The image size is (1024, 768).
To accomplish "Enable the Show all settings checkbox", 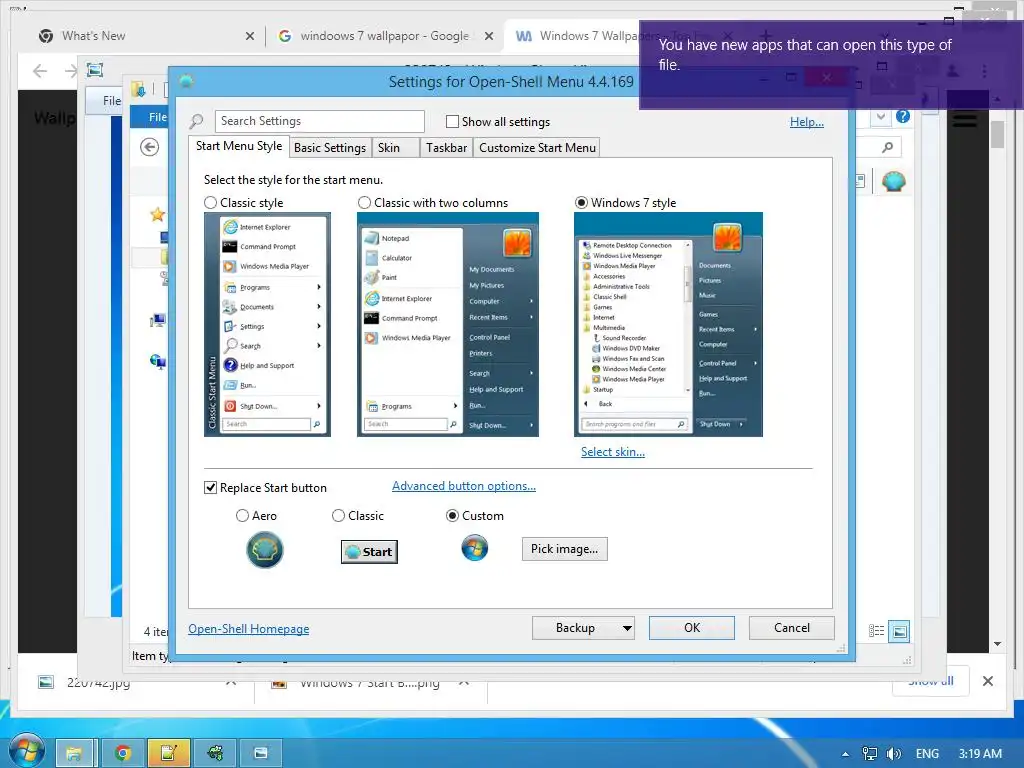I will 452,121.
